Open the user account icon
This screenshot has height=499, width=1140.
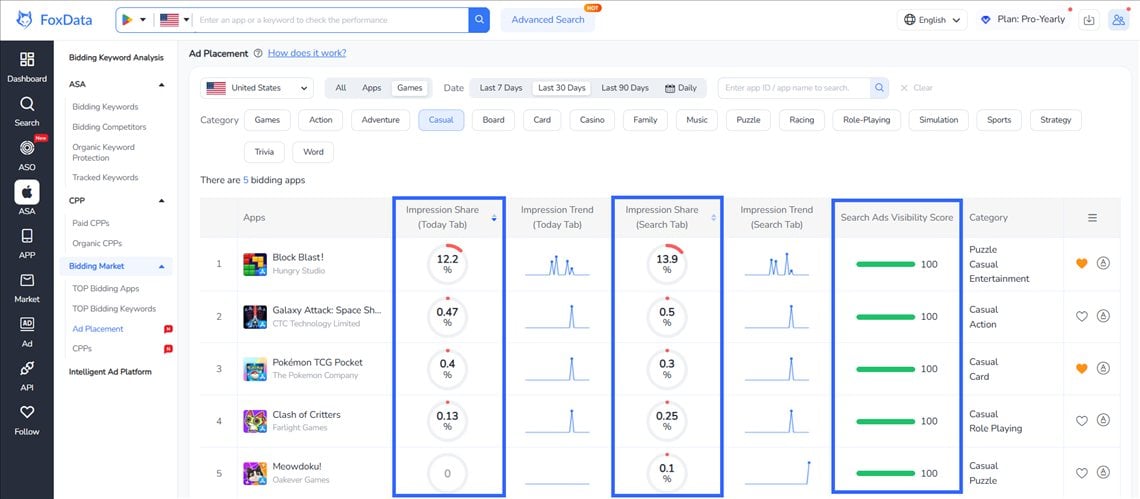[1118, 20]
